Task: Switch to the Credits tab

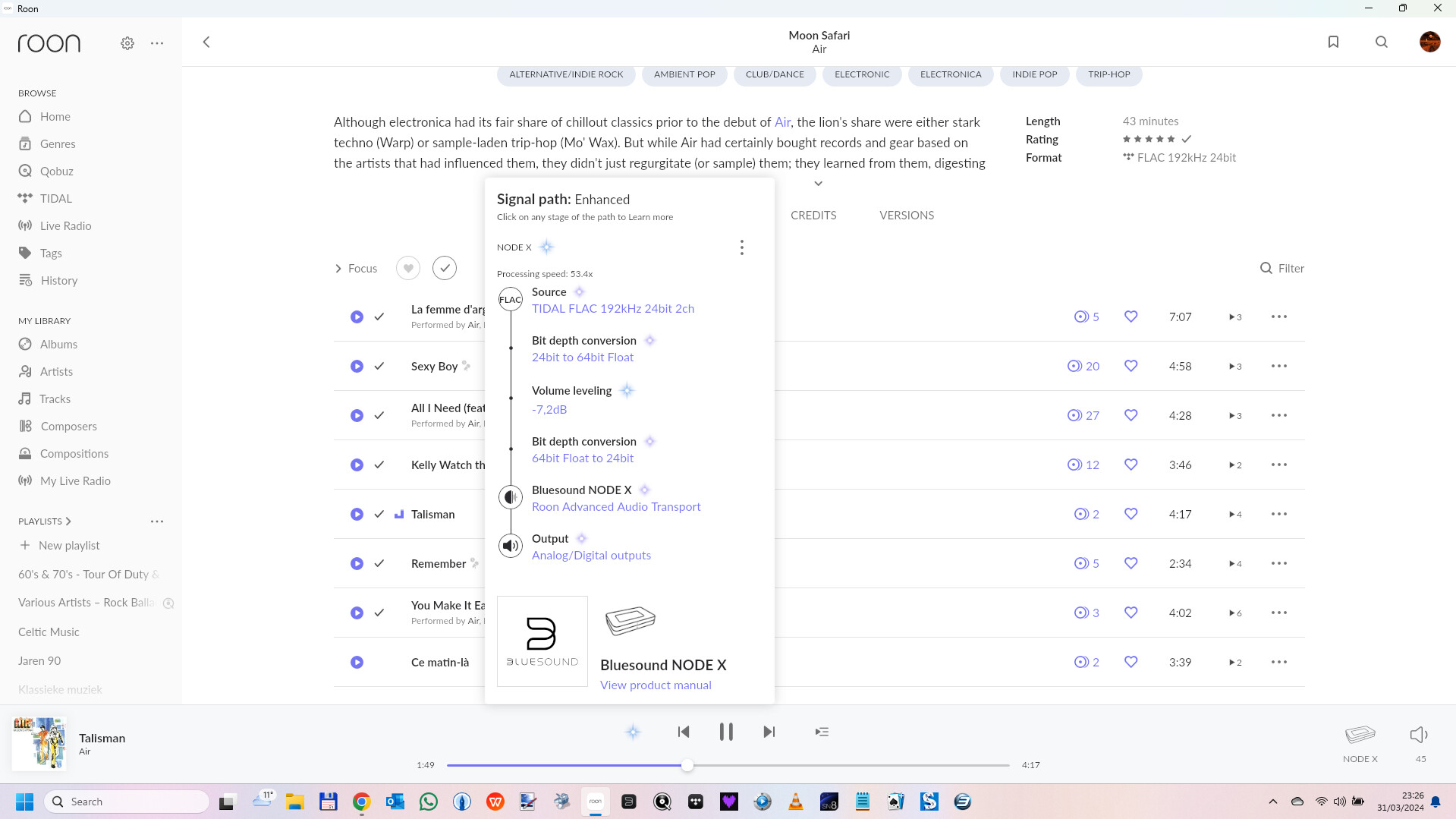Action: (x=813, y=216)
